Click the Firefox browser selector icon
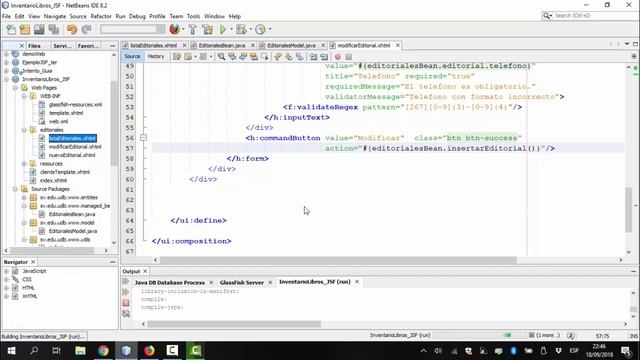 pos(174,29)
